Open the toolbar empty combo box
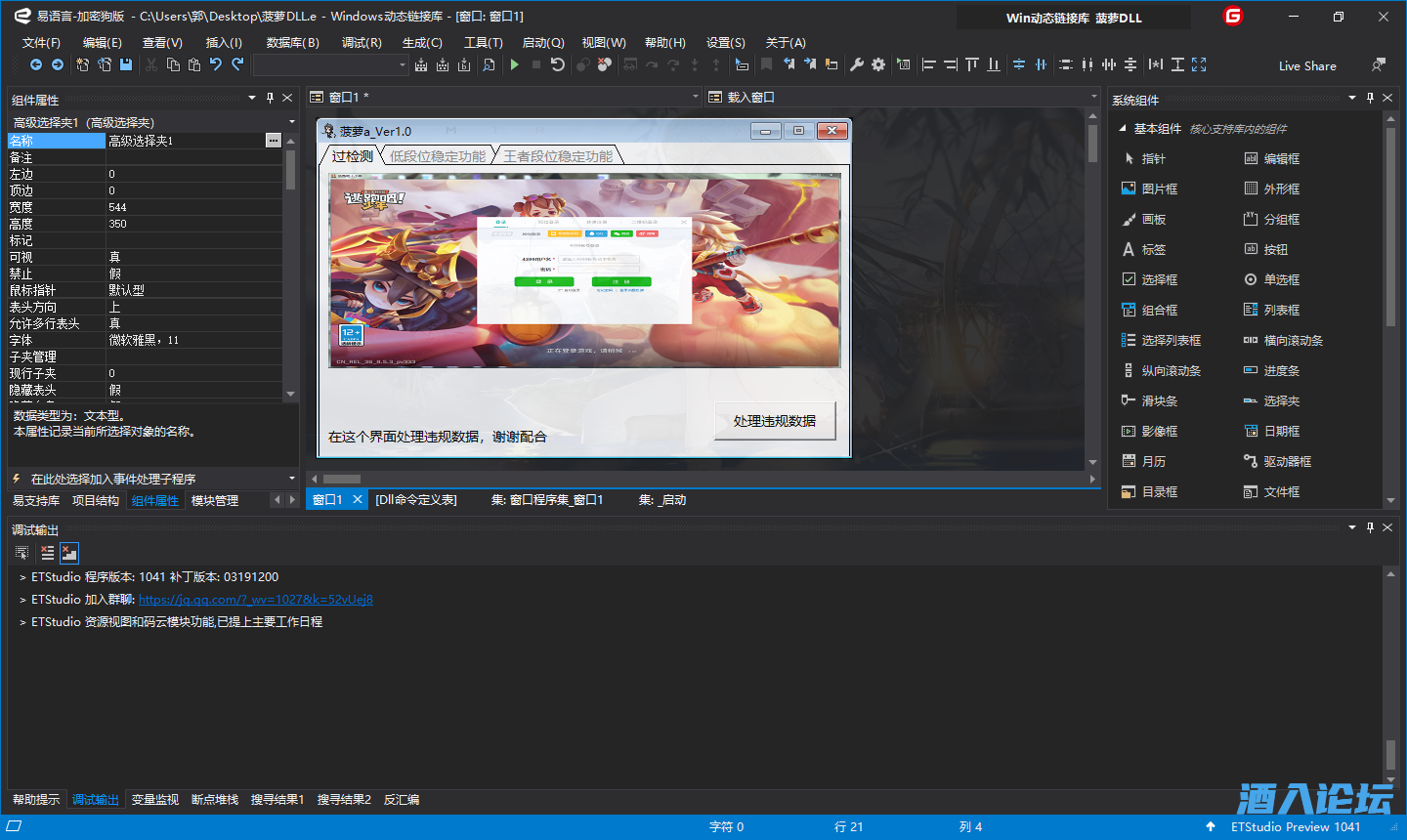The height and width of the screenshot is (840, 1407). tap(330, 64)
